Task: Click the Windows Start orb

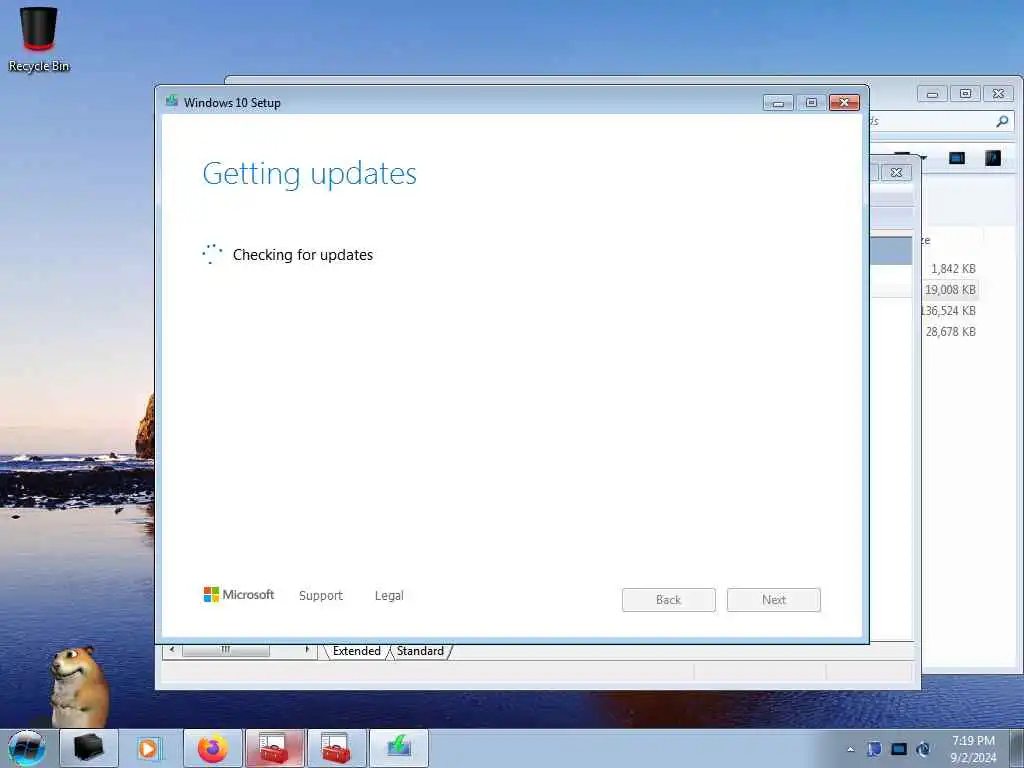Action: [27, 748]
